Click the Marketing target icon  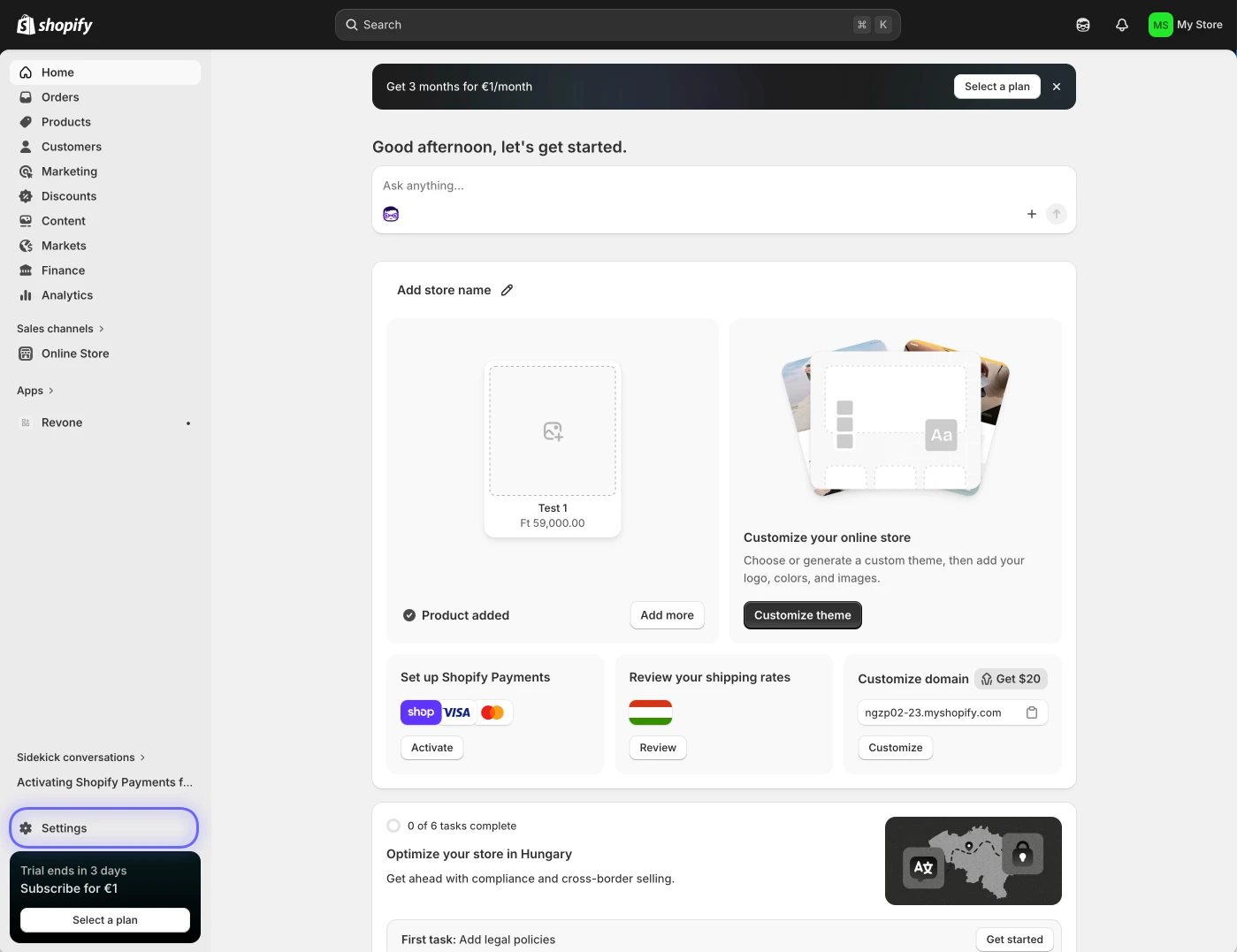click(26, 171)
